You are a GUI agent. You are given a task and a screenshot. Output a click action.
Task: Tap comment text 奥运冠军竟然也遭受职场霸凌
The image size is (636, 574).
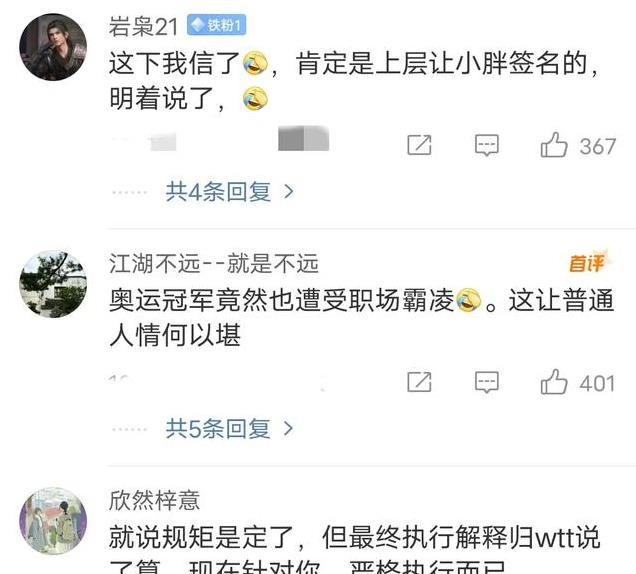(x=281, y=301)
